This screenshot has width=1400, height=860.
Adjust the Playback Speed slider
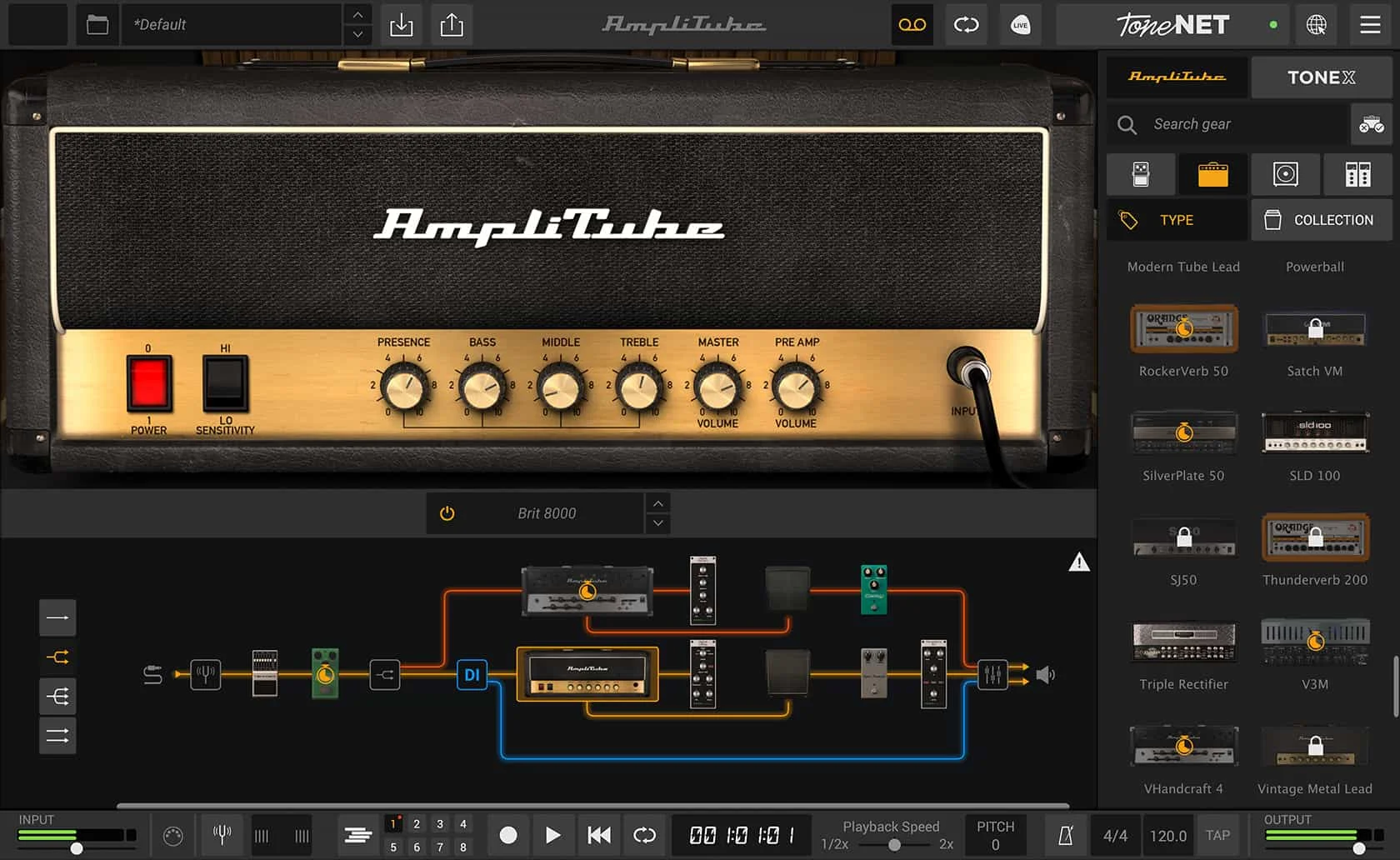(x=896, y=843)
